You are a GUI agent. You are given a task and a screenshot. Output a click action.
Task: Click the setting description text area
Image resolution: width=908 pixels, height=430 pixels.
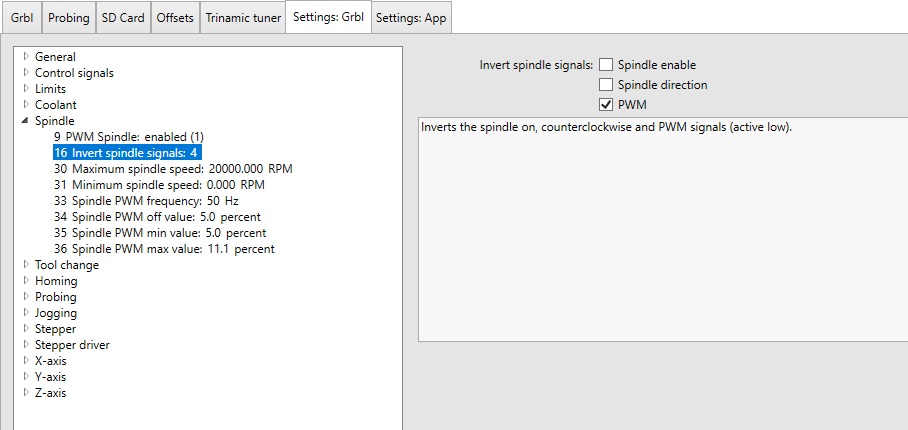pyautogui.click(x=663, y=229)
